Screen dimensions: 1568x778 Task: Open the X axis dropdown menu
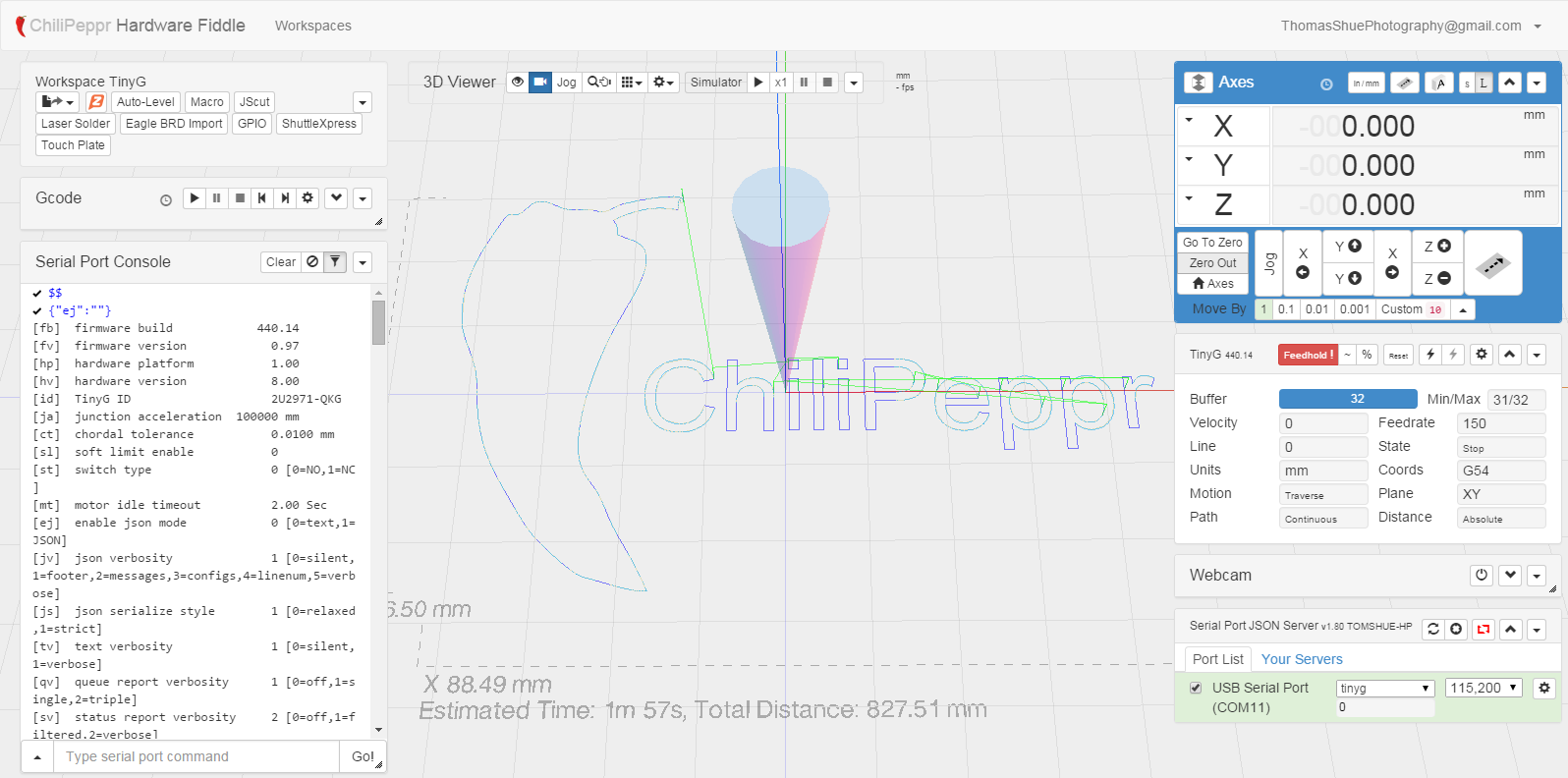1189,121
